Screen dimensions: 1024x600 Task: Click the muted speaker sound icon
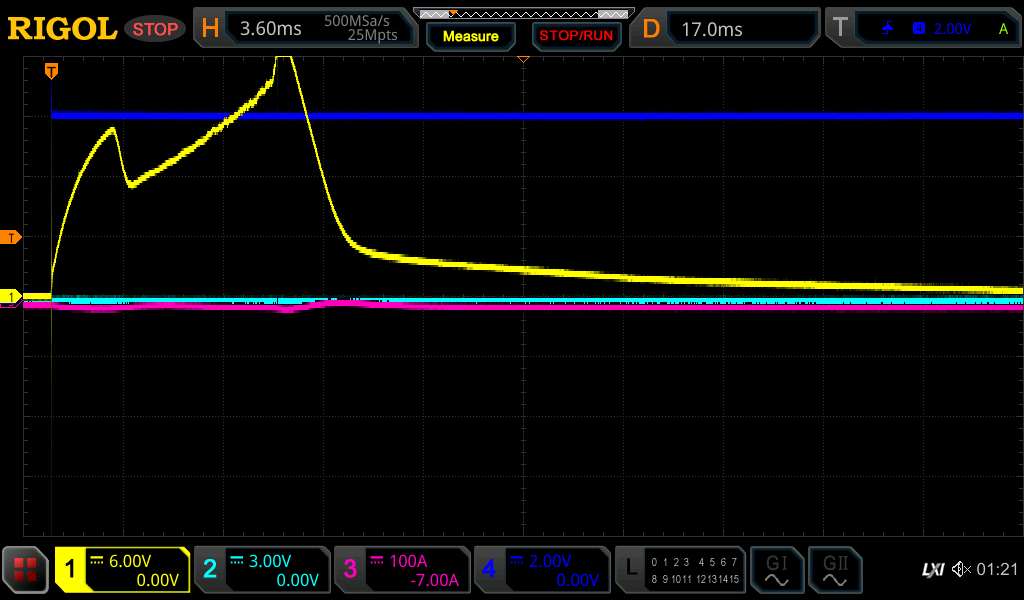(961, 569)
